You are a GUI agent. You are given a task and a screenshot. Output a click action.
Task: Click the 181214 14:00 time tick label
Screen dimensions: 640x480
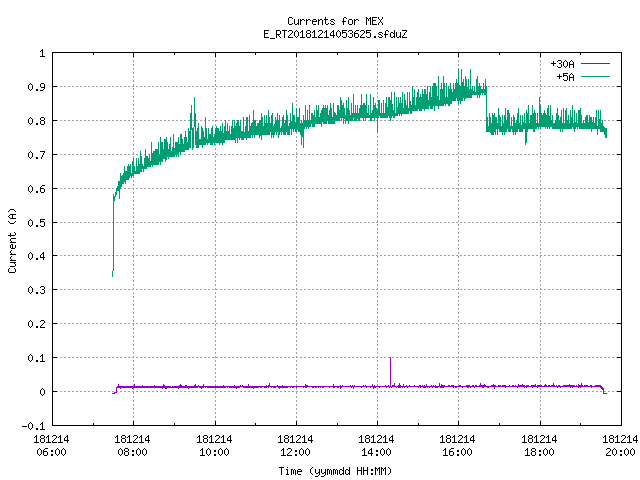pyautogui.click(x=376, y=445)
